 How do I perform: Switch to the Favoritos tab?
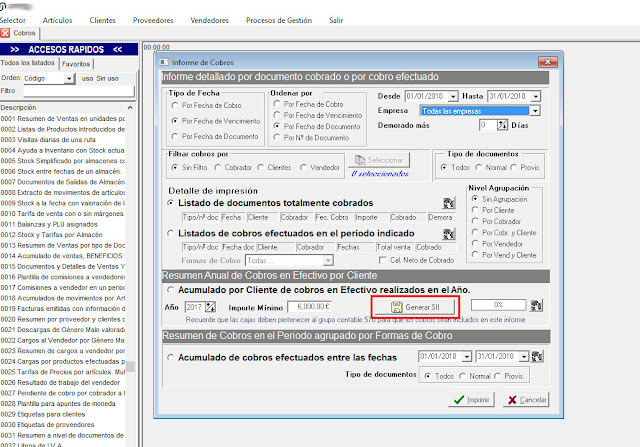77,63
